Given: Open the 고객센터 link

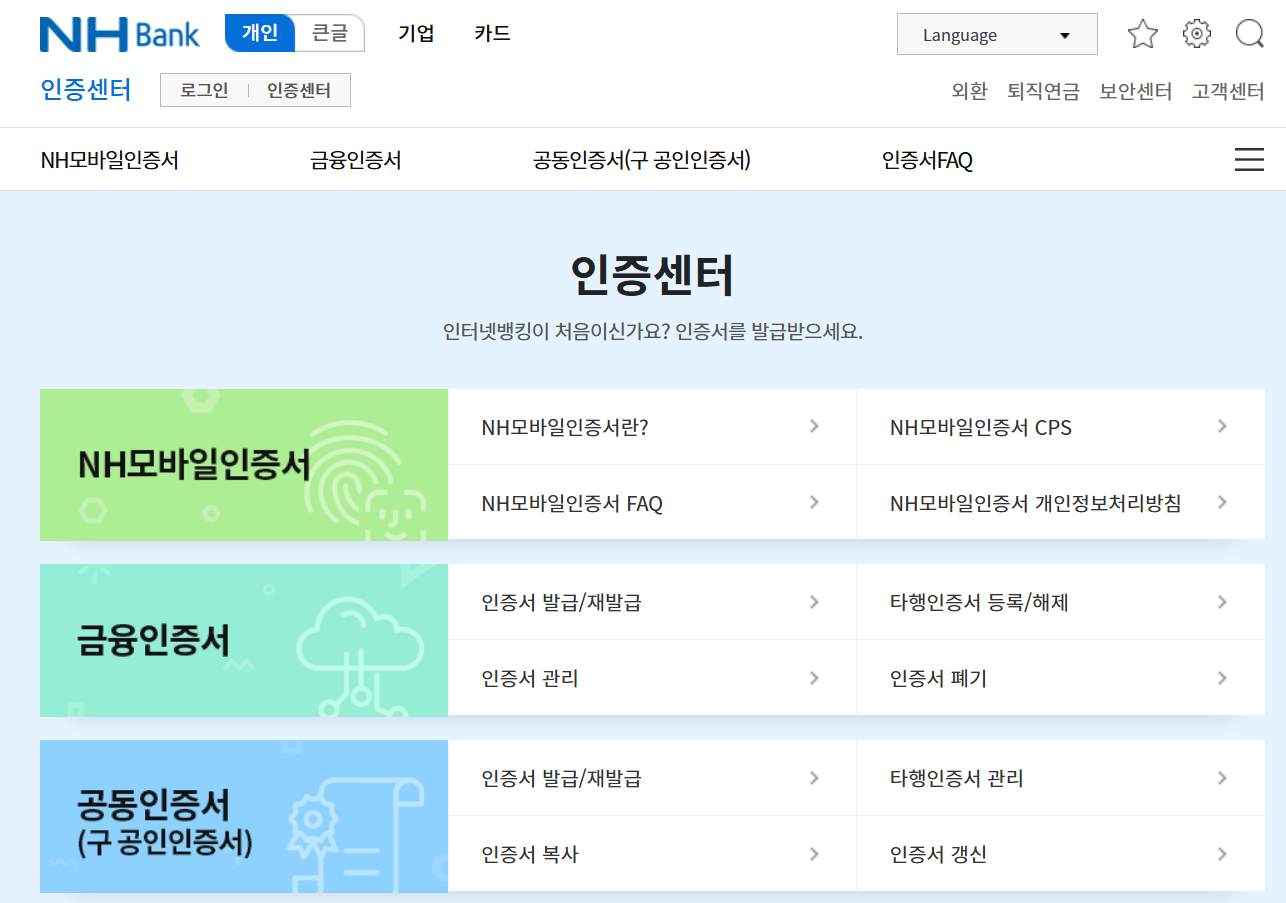Looking at the screenshot, I should [1228, 90].
